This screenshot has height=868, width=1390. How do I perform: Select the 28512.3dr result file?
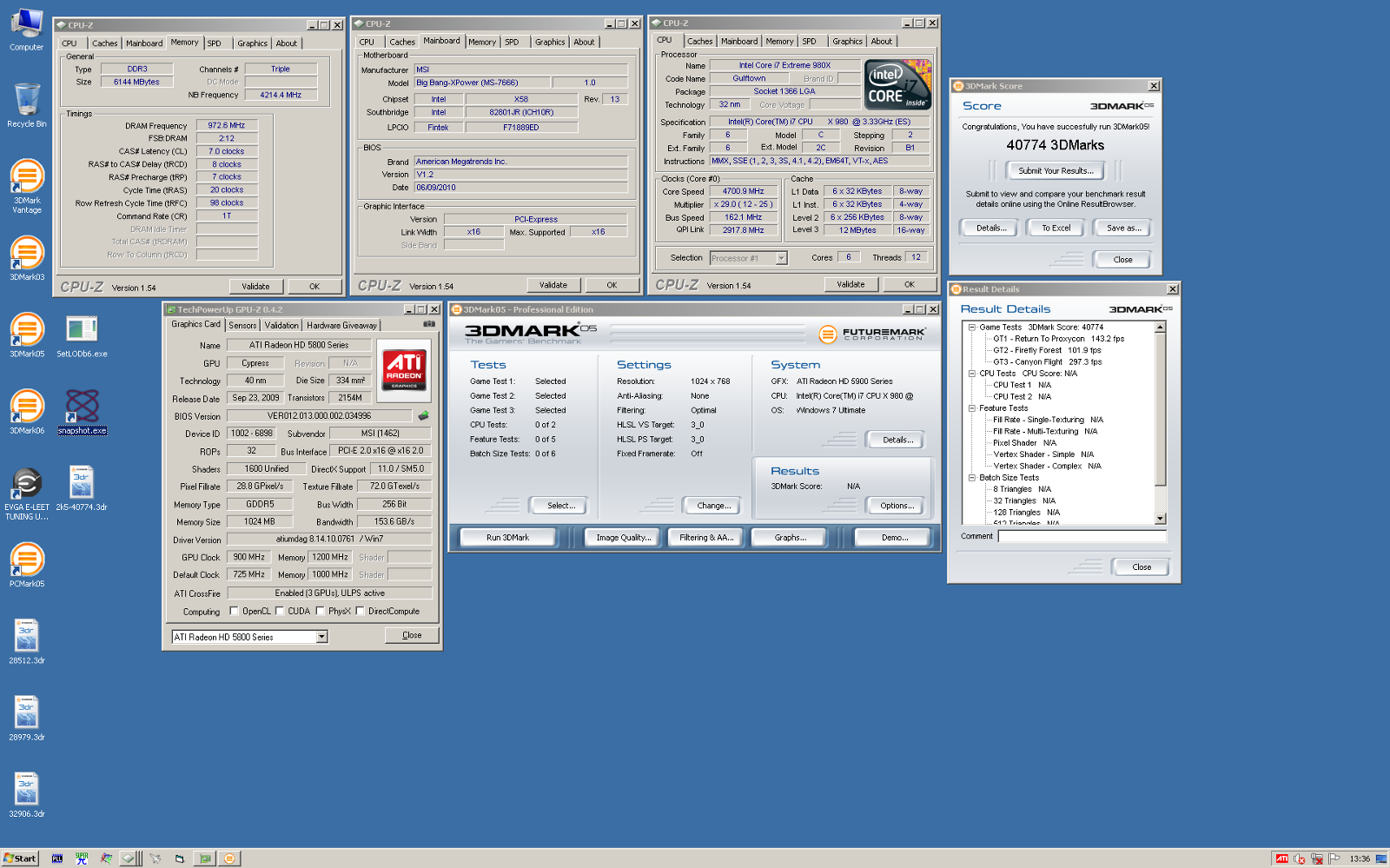click(27, 641)
